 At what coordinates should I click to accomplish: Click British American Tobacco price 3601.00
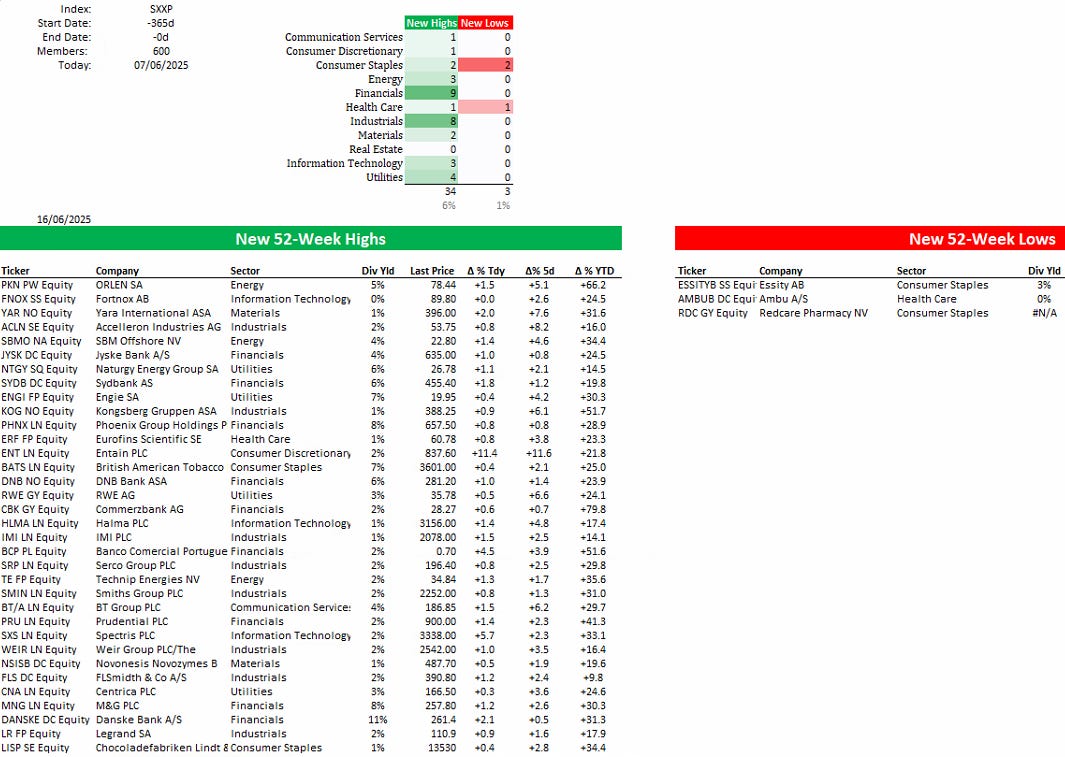[x=437, y=467]
